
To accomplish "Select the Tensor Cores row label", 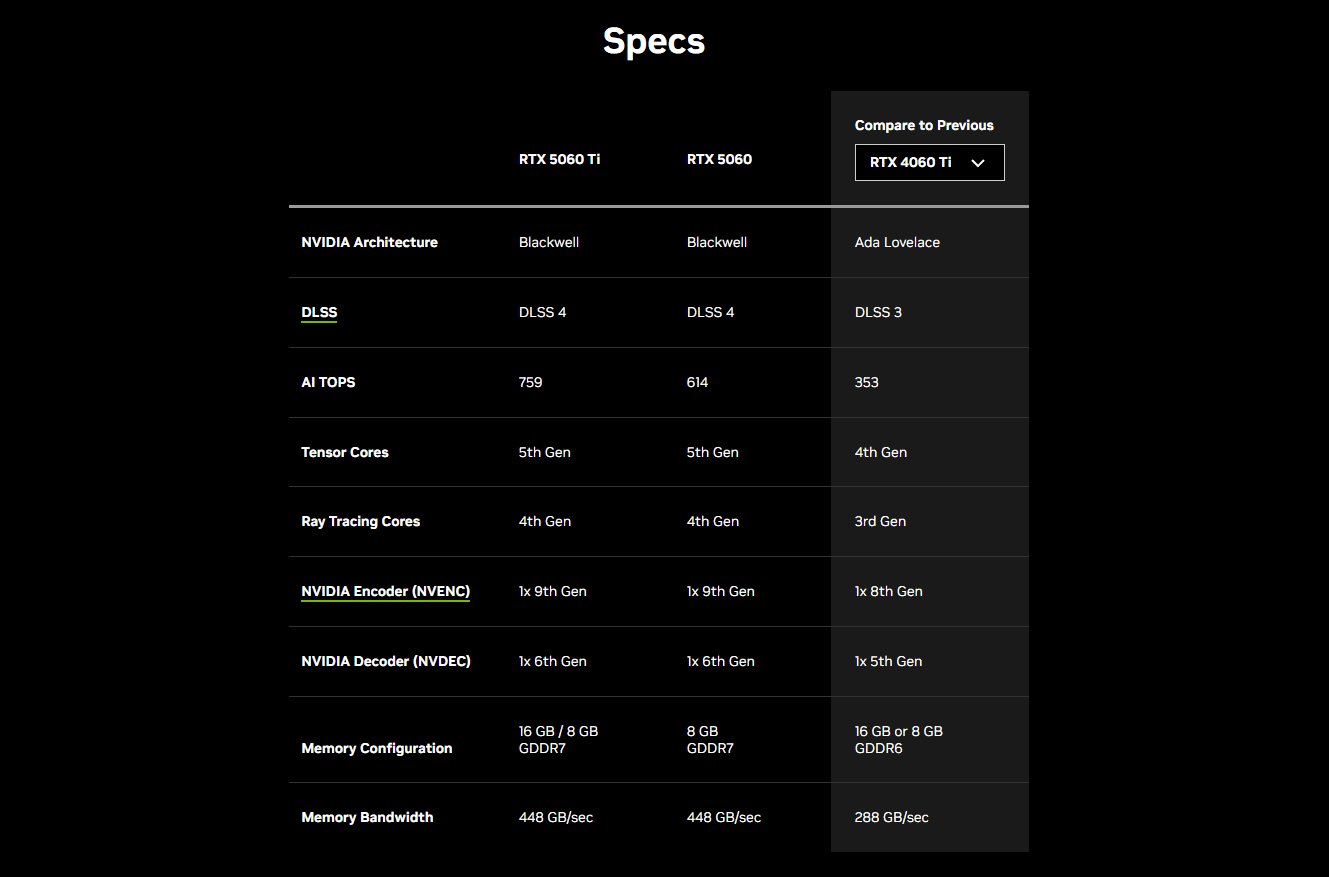I will tap(344, 452).
